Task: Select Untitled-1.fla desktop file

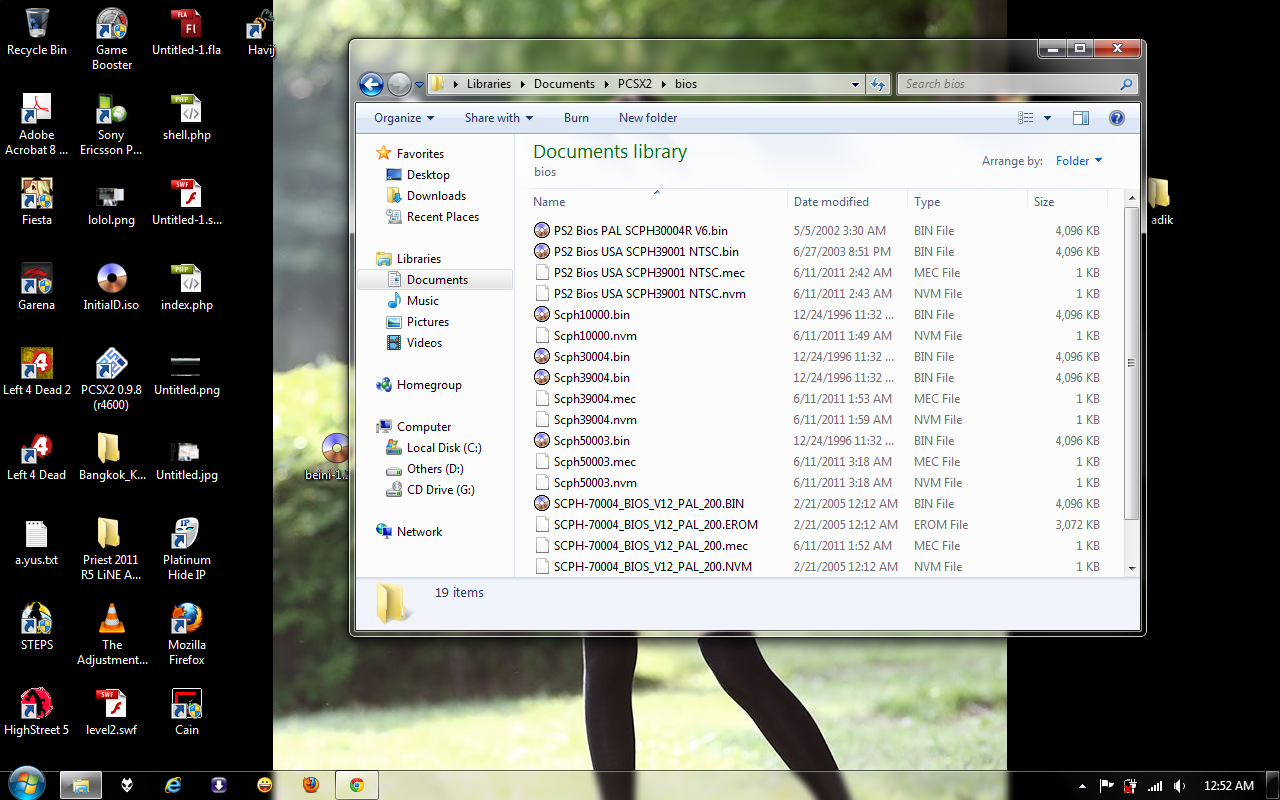Action: (x=187, y=32)
